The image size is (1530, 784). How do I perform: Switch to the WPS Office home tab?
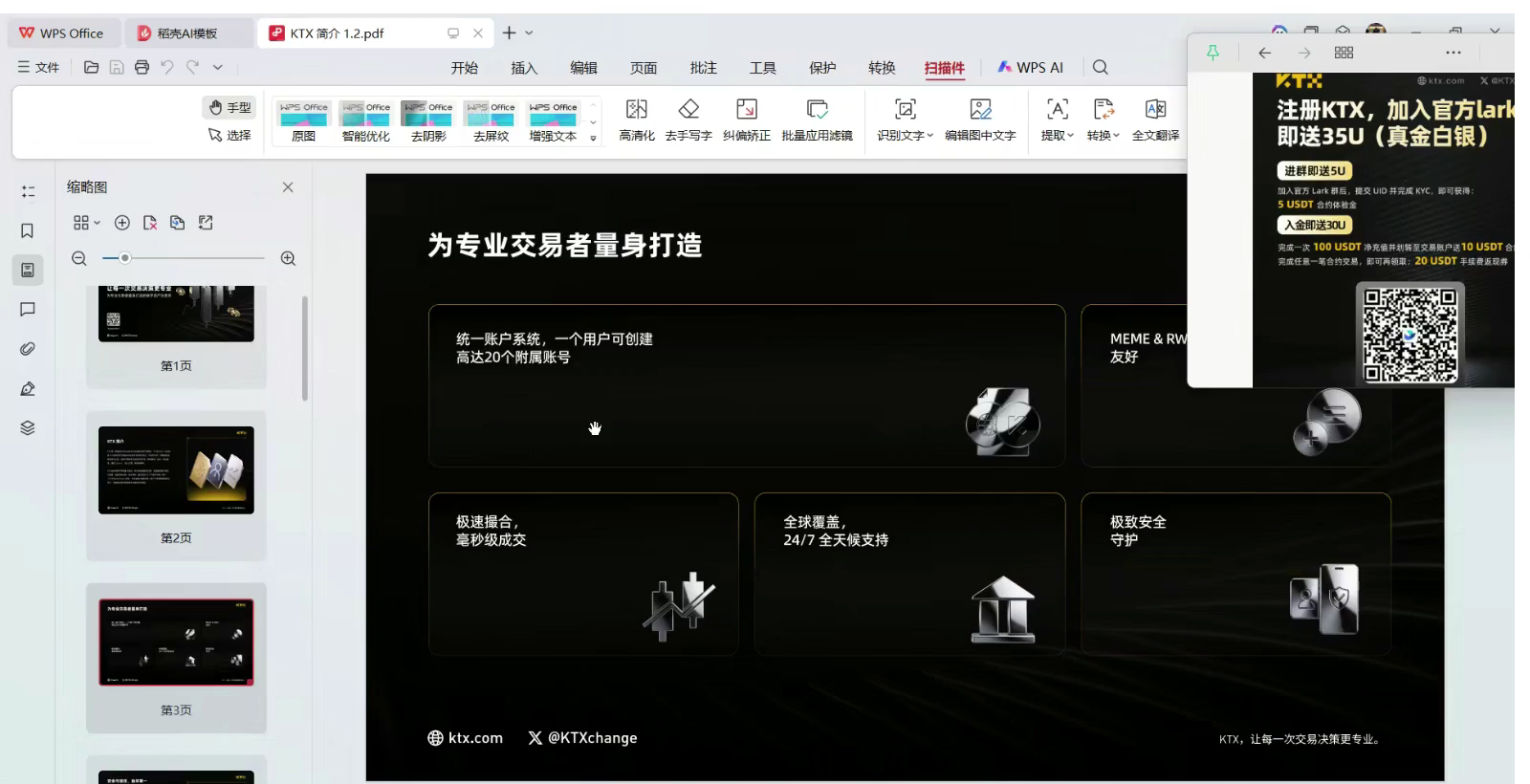tap(62, 33)
